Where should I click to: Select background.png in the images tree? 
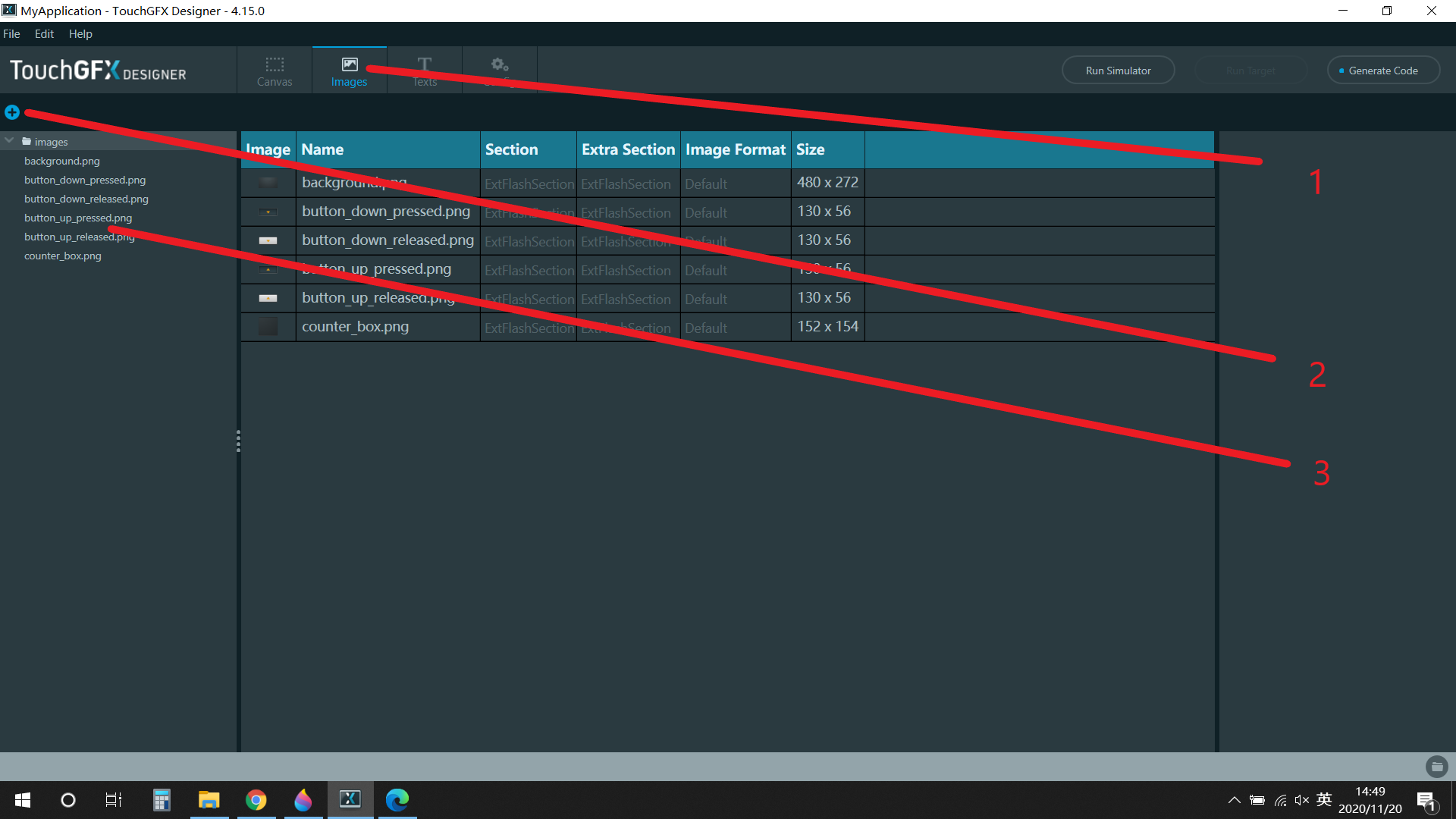point(62,161)
